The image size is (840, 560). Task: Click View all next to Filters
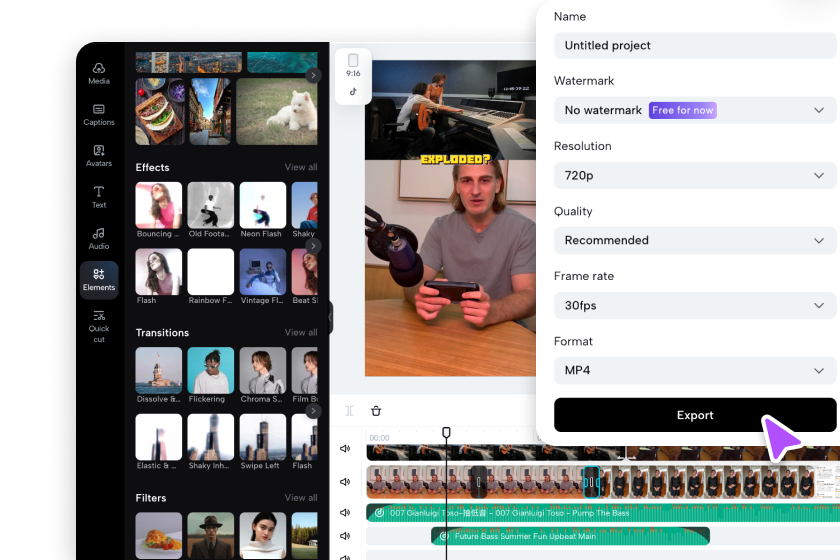pyautogui.click(x=301, y=497)
